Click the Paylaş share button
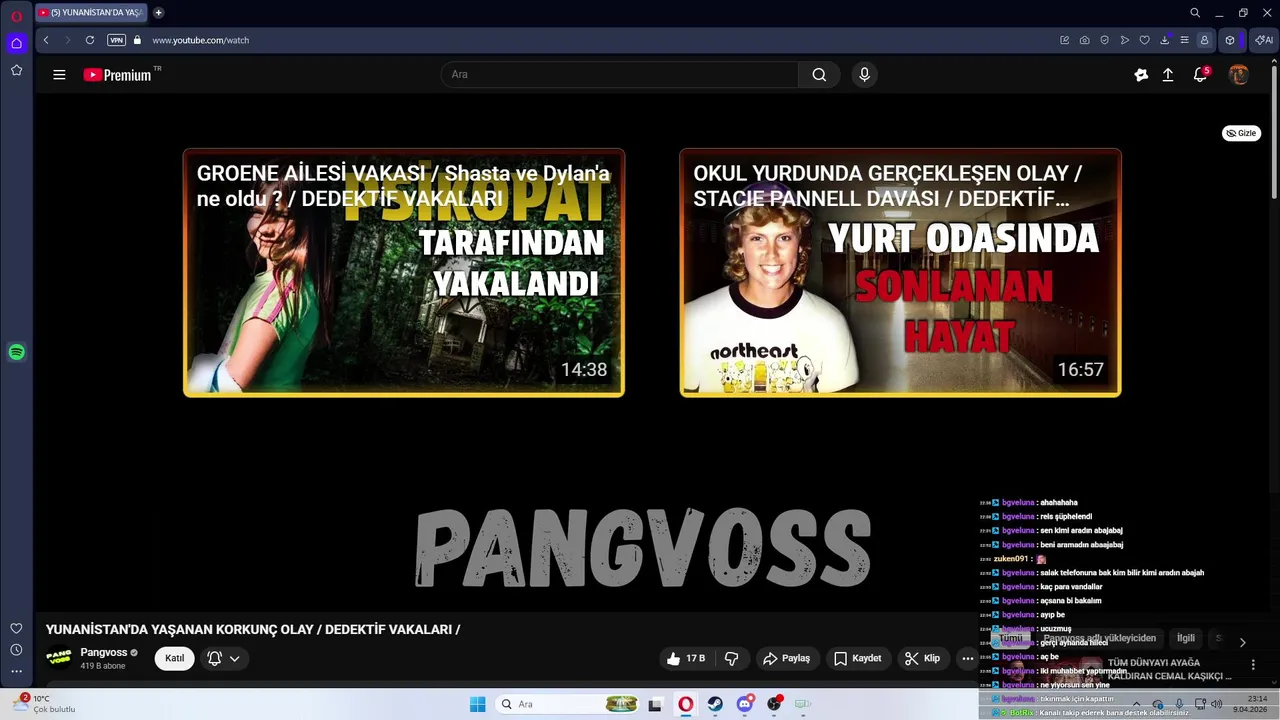The height and width of the screenshot is (720, 1280). tap(786, 658)
